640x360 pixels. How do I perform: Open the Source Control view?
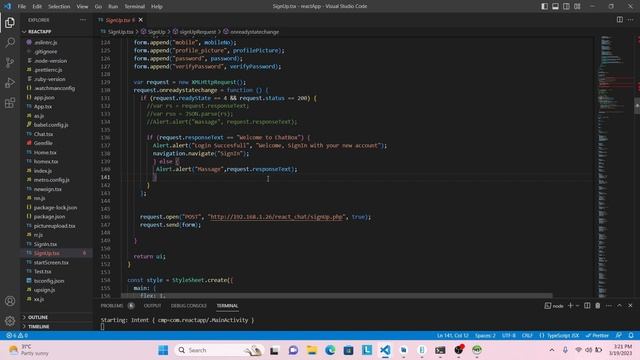(x=10, y=62)
